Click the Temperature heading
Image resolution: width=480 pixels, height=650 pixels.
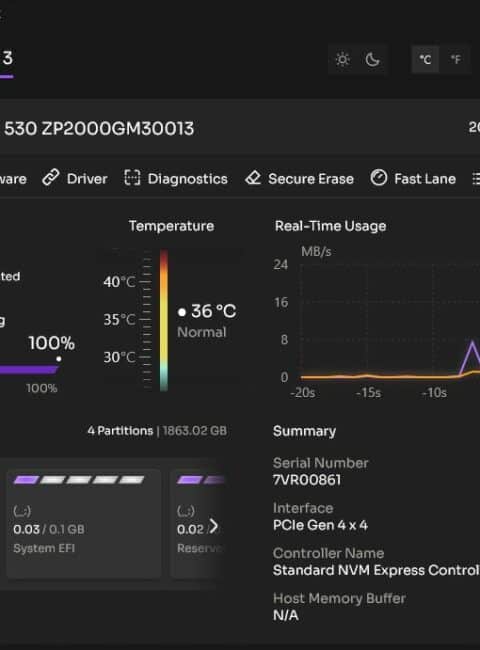click(171, 226)
